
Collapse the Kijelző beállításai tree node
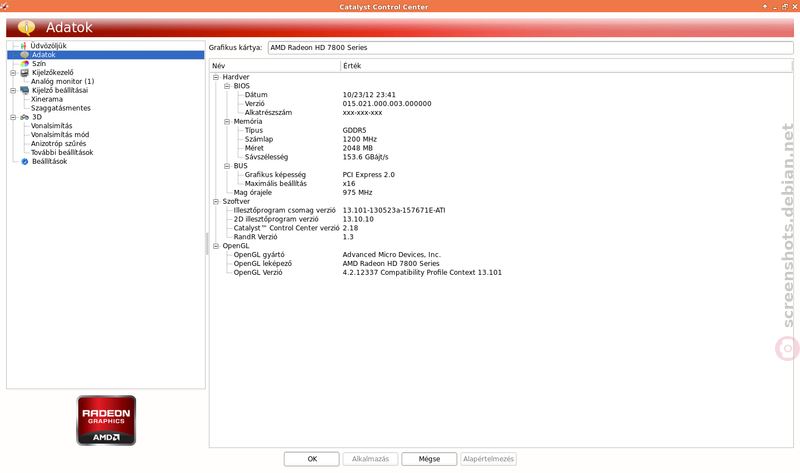[13, 90]
